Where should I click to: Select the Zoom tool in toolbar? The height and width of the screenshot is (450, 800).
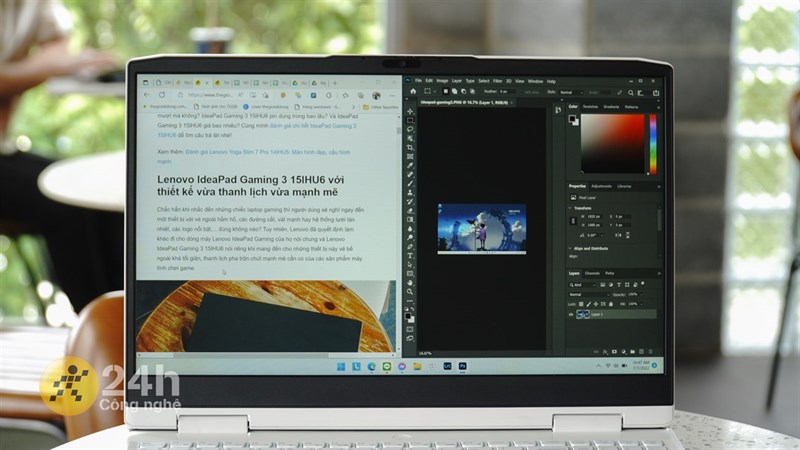[x=410, y=292]
